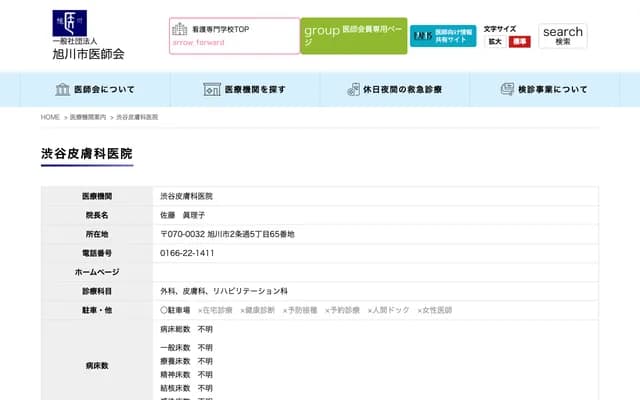Viewport: 640px width, 400px height.
Task: Open the 休日夜間の救急診療 menu
Action: [x=401, y=89]
